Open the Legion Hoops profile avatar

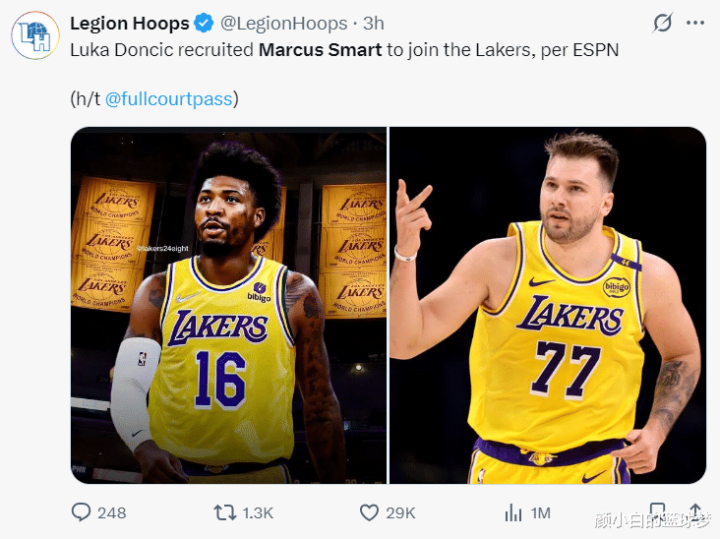[35, 36]
